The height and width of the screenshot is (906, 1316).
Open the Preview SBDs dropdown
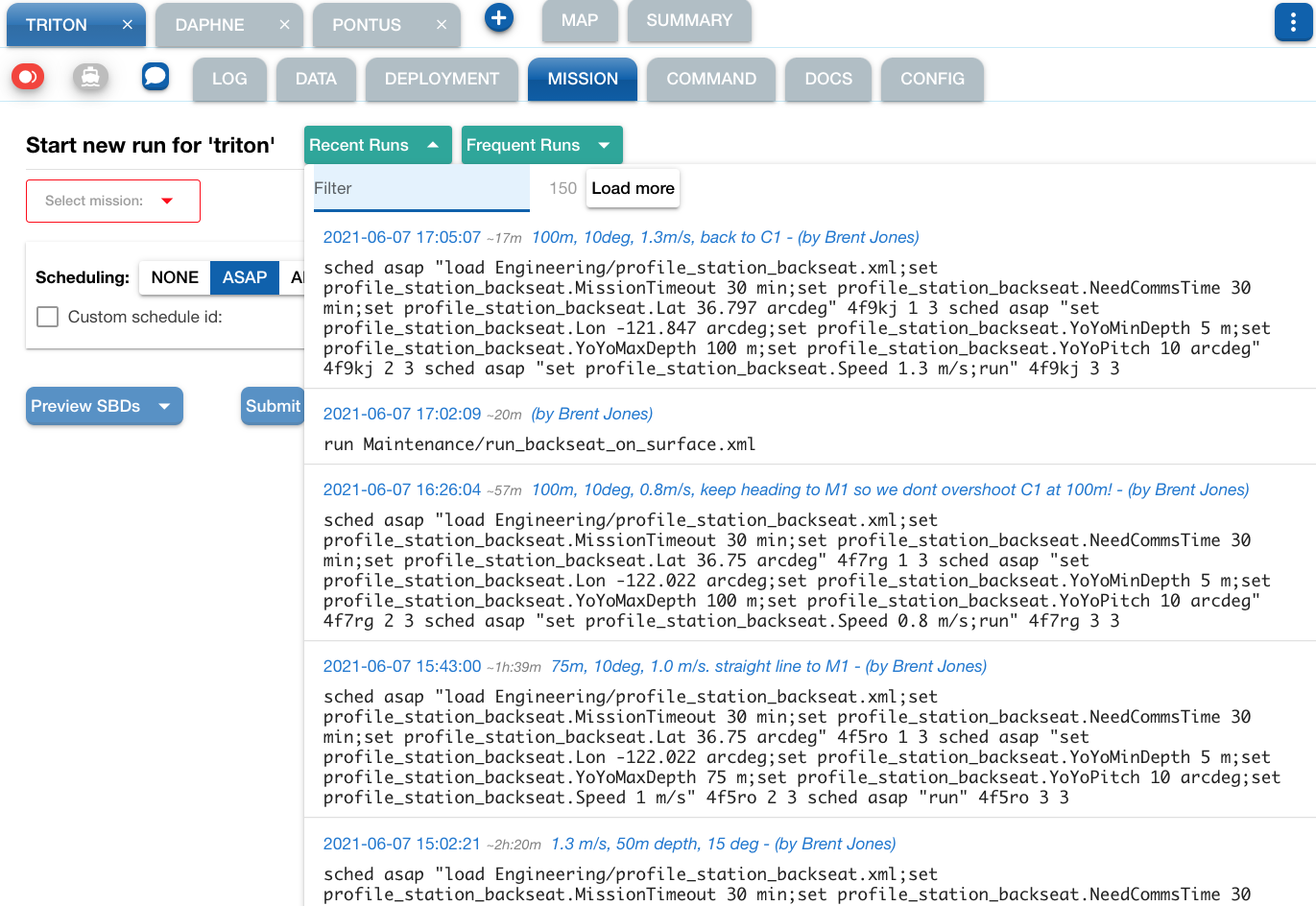(104, 406)
